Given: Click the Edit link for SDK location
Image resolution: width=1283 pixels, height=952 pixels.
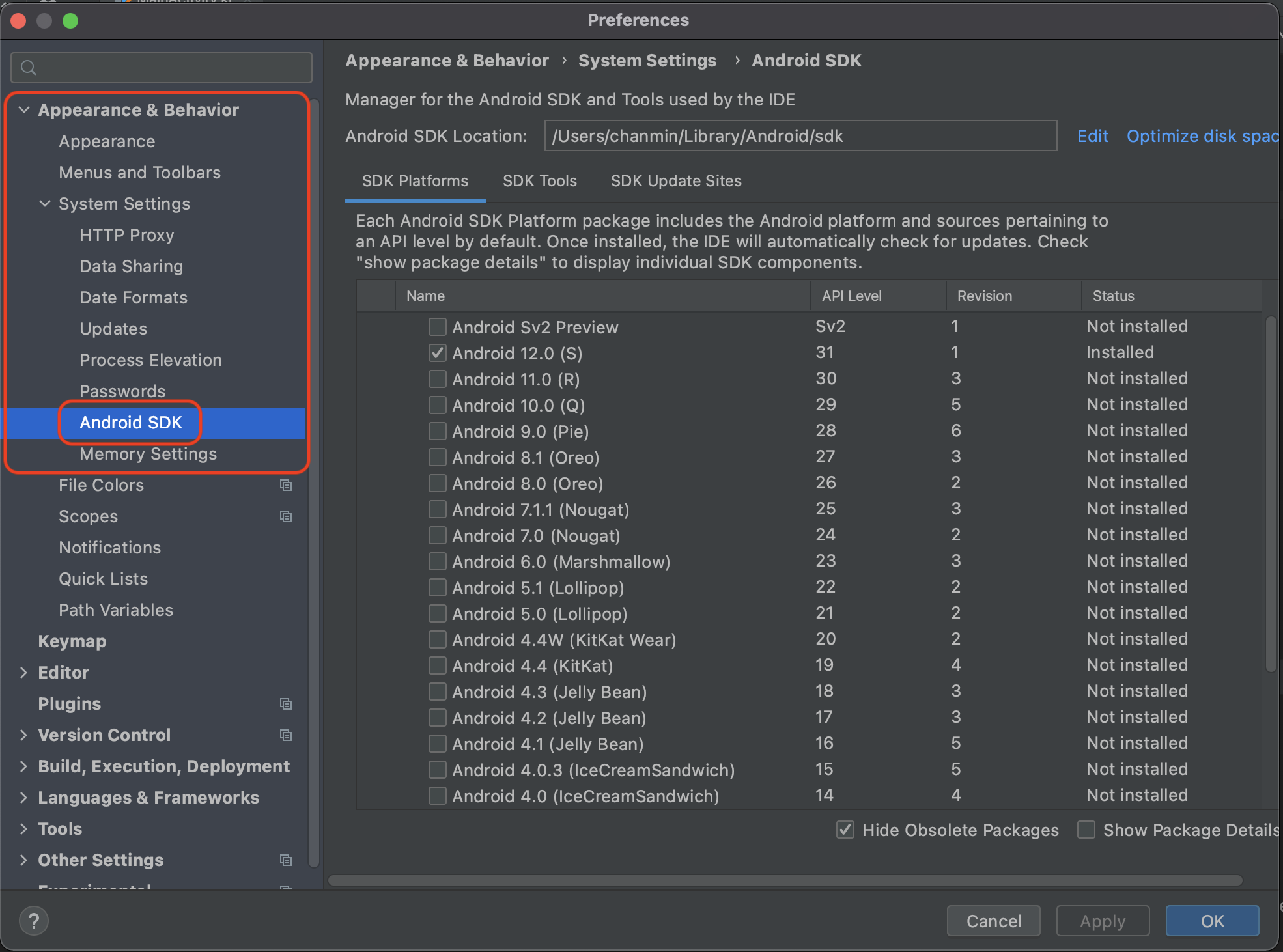Looking at the screenshot, I should pyautogui.click(x=1092, y=136).
